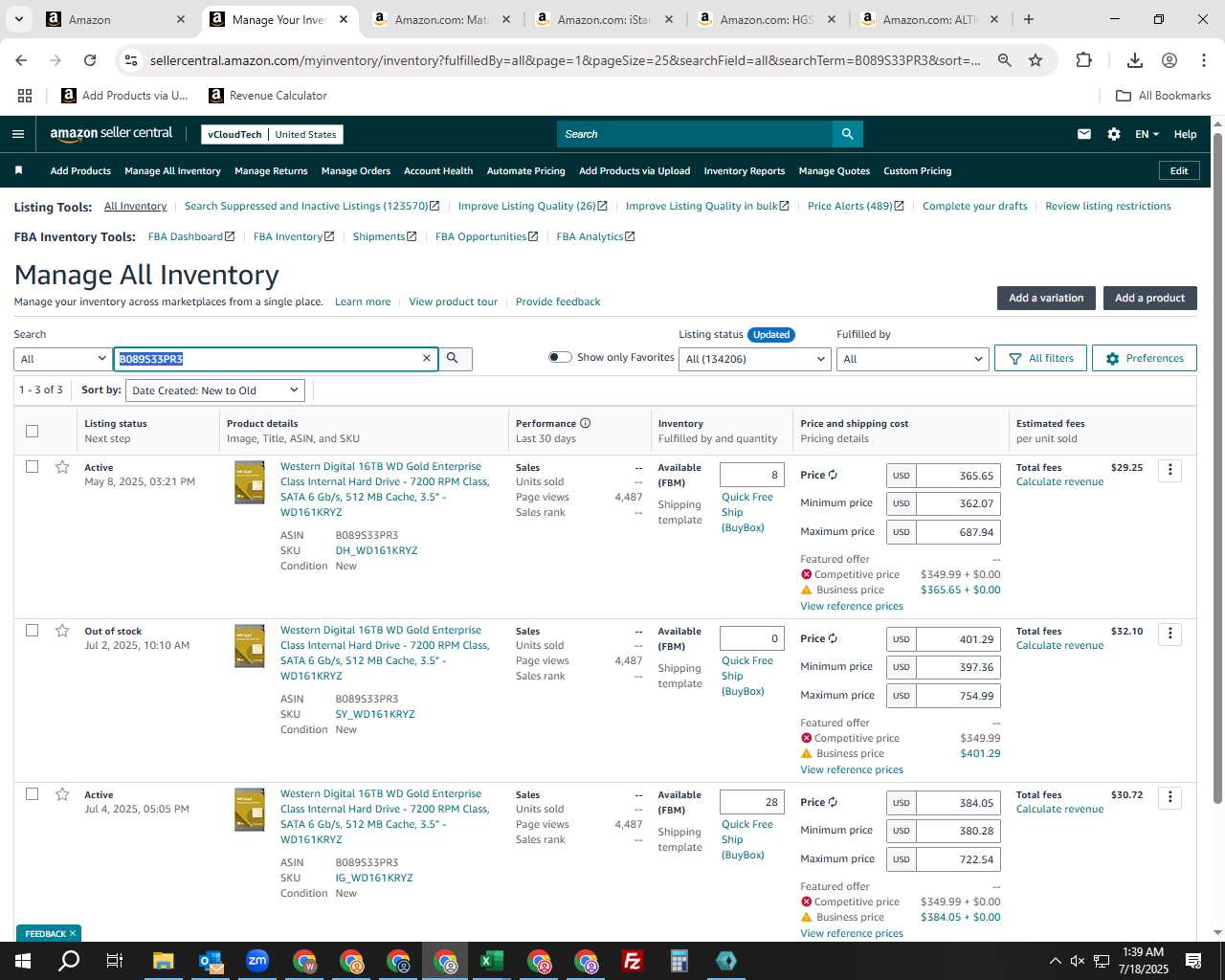Click the price refresh icon for the 365.65 price
This screenshot has height=980, width=1225.
coord(833,475)
